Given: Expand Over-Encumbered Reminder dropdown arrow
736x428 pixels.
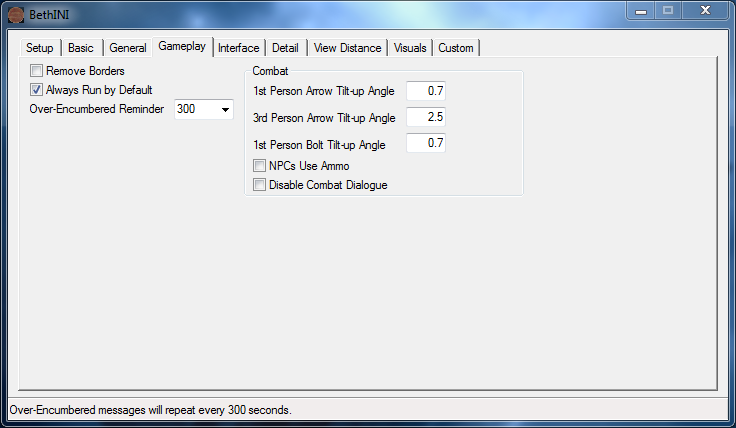Looking at the screenshot, I should click(225, 109).
